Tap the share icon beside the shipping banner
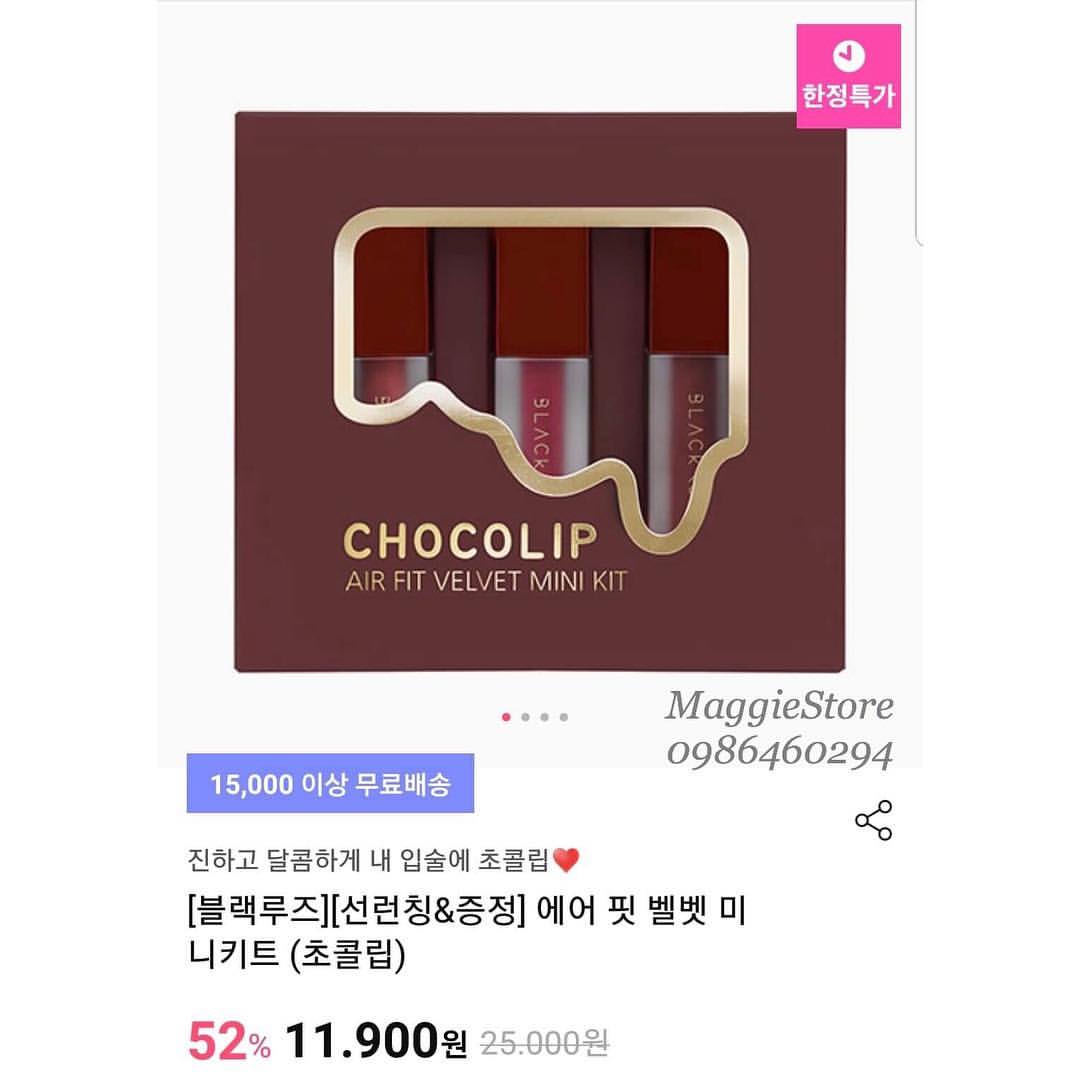1080x1080 pixels. click(x=873, y=820)
